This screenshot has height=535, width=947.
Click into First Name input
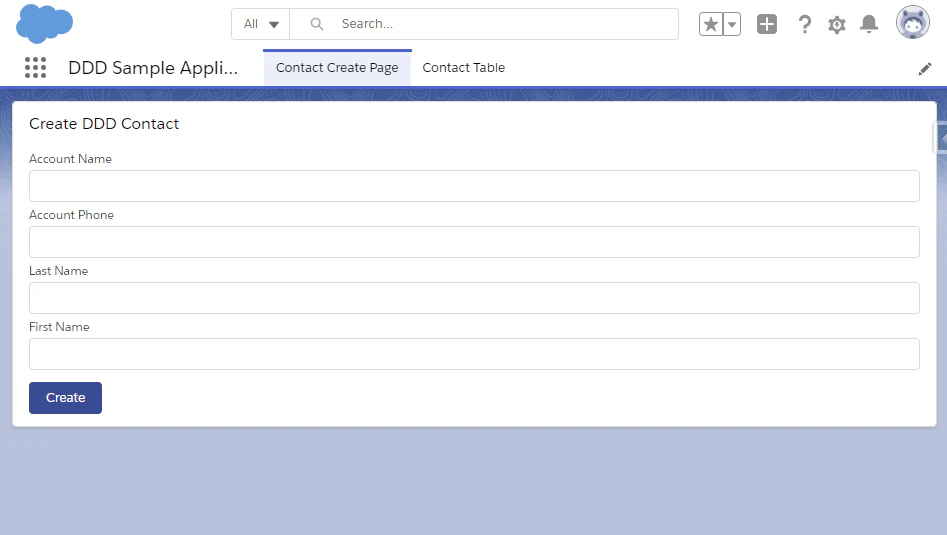coord(474,354)
